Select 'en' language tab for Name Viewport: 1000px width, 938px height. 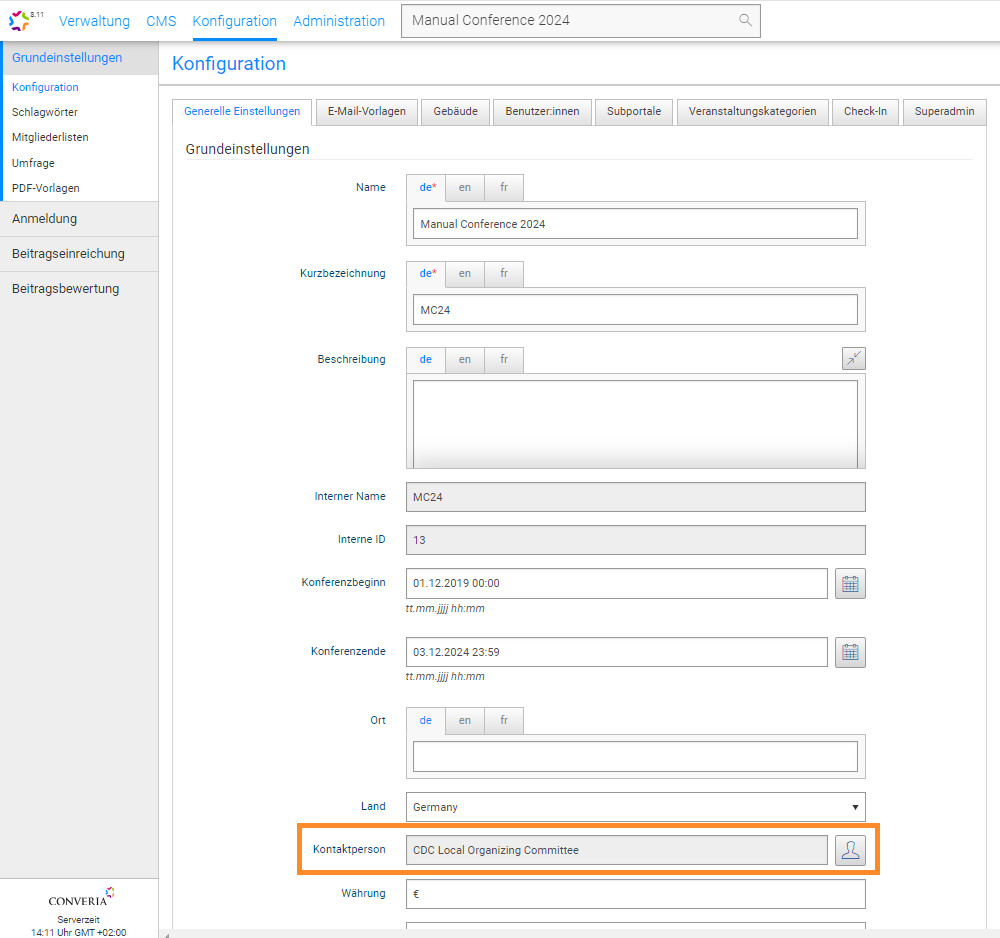coord(465,187)
